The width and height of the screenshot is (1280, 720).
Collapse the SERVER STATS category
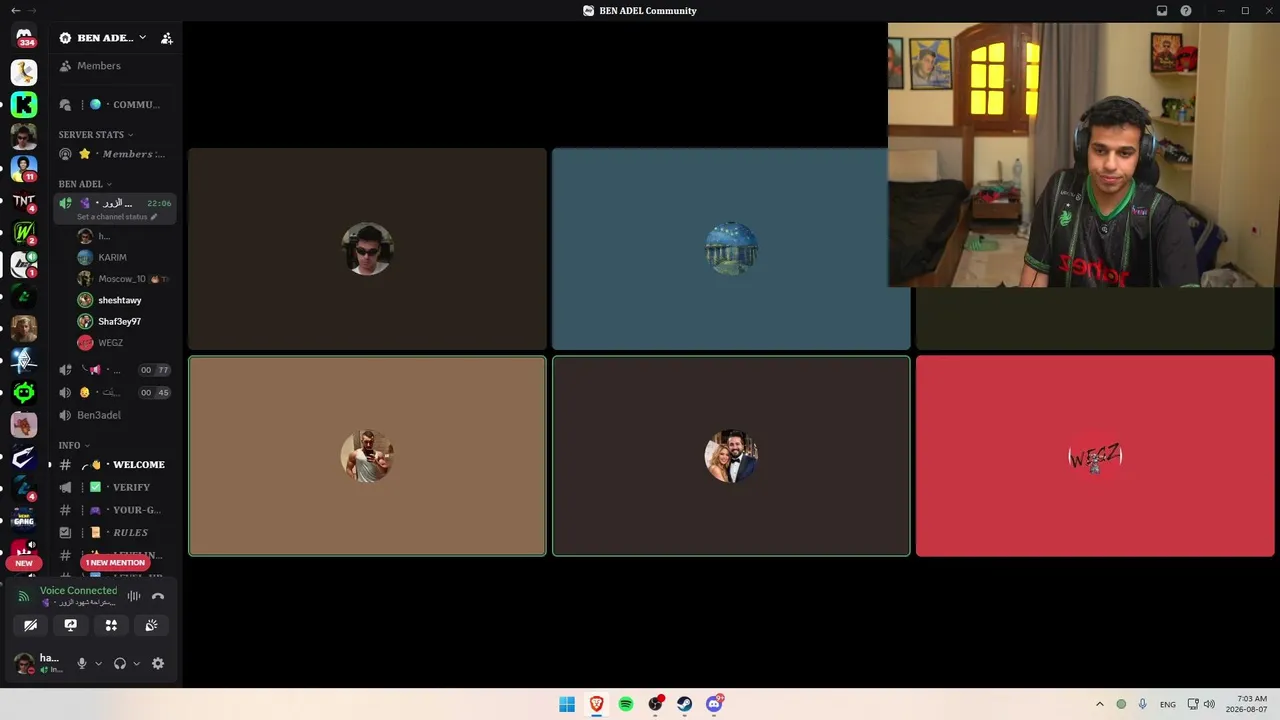tap(96, 135)
